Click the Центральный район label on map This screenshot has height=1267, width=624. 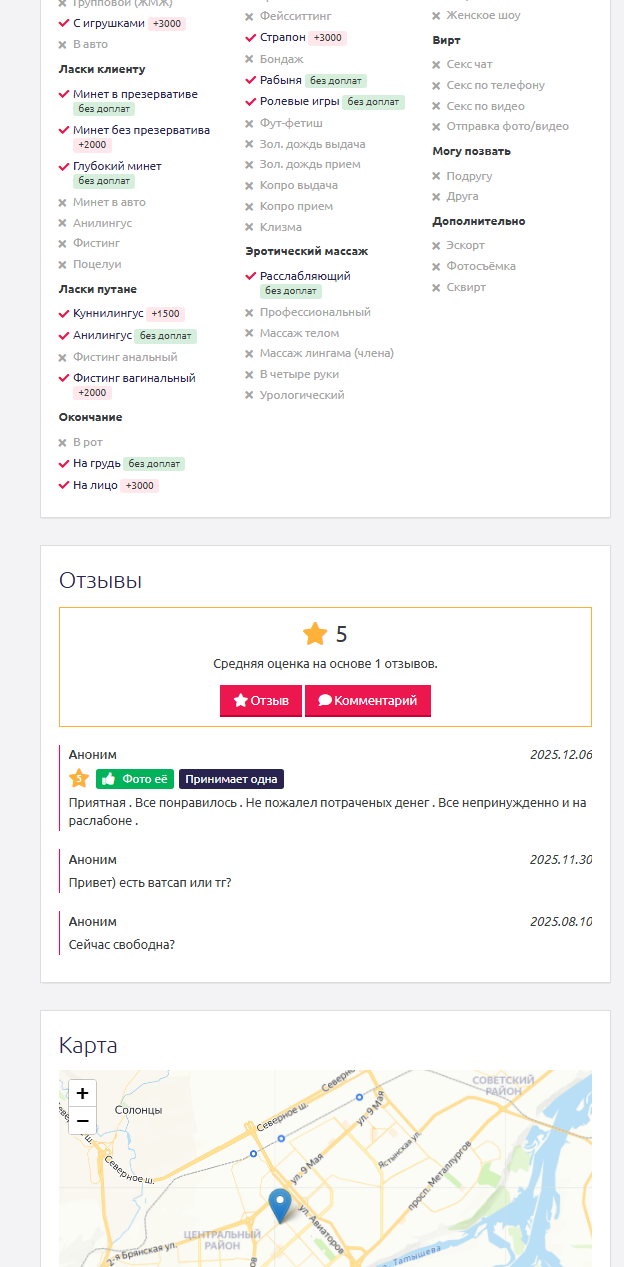(x=222, y=1240)
